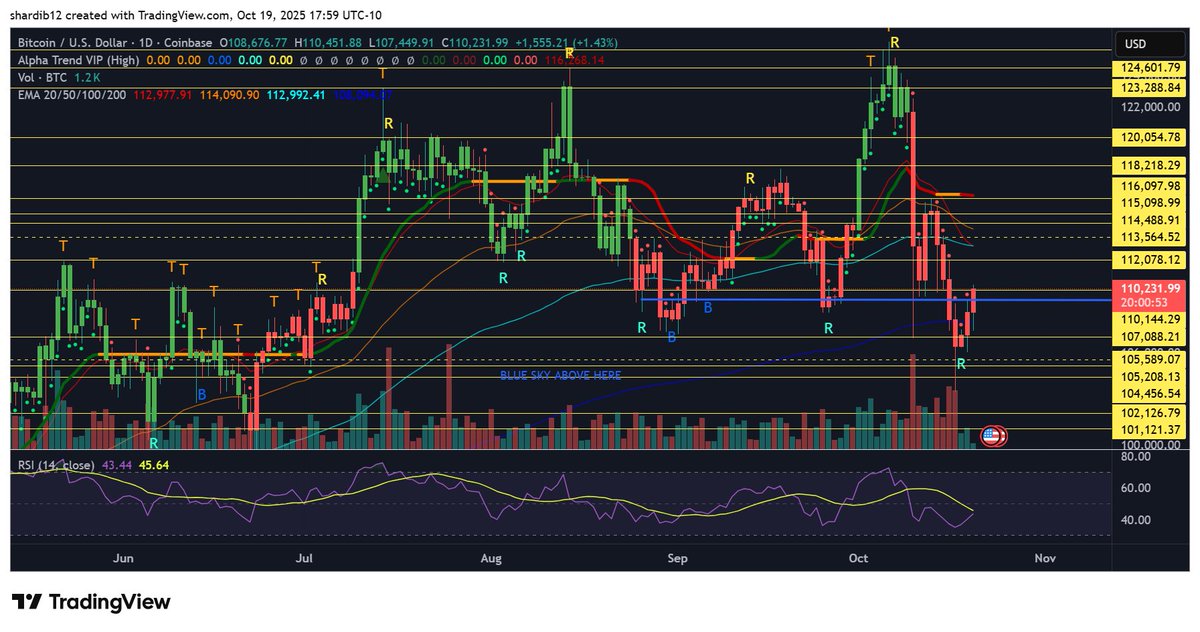
Task: Select the BLUE SKY ABOVE HERE text annotation
Action: (x=560, y=375)
